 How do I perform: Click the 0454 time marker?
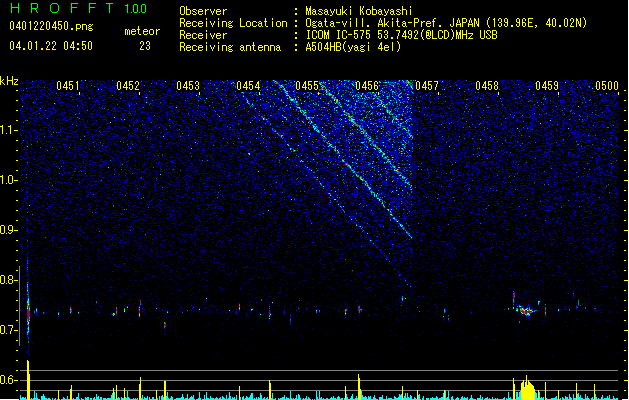[x=248, y=85]
